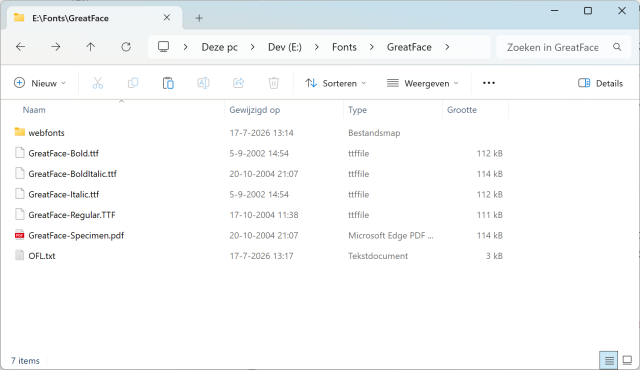
Task: Close the E:\Fonts\GreatFace tab
Action: [x=167, y=18]
